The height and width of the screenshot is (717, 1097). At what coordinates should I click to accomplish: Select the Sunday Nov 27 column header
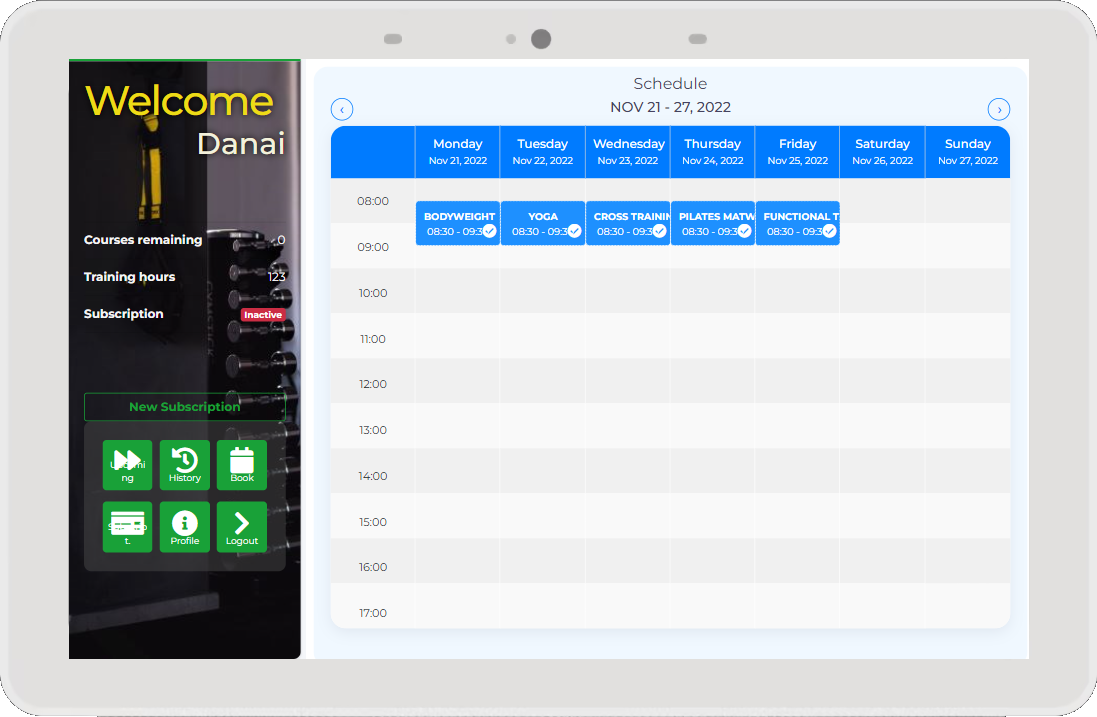[x=968, y=152]
